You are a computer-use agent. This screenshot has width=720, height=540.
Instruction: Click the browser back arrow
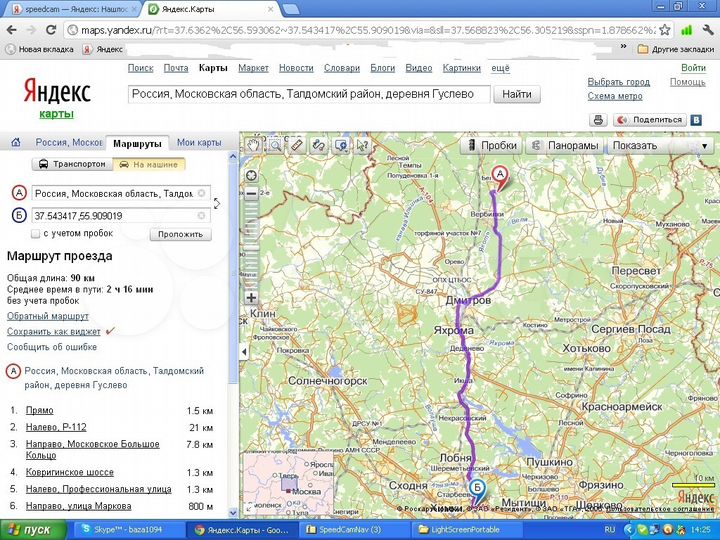click(x=11, y=30)
